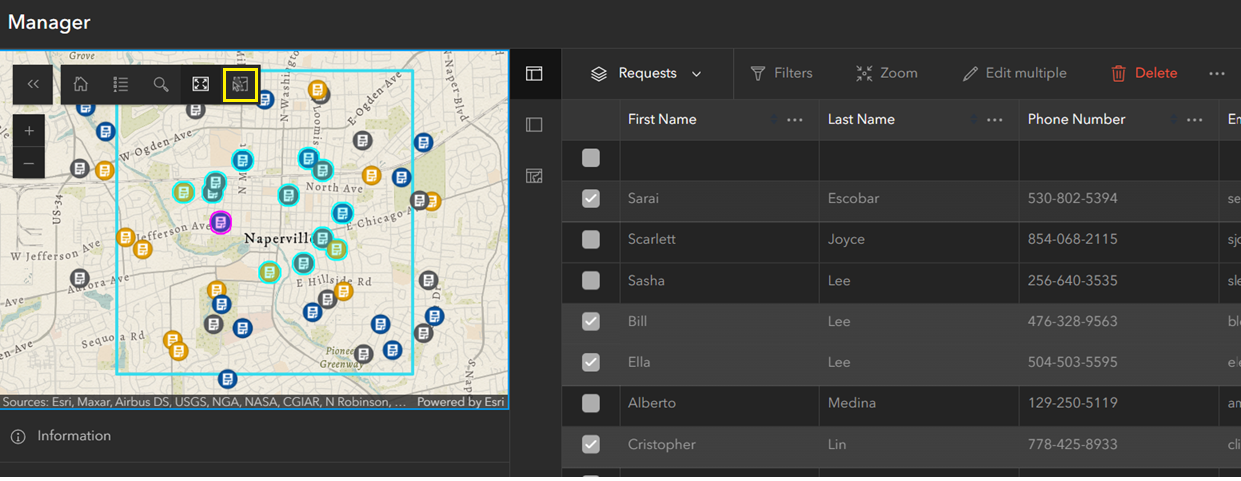Screen dimensions: 1241x481
Task: Activate the highlighted select-features map tool
Action: pyautogui.click(x=240, y=85)
